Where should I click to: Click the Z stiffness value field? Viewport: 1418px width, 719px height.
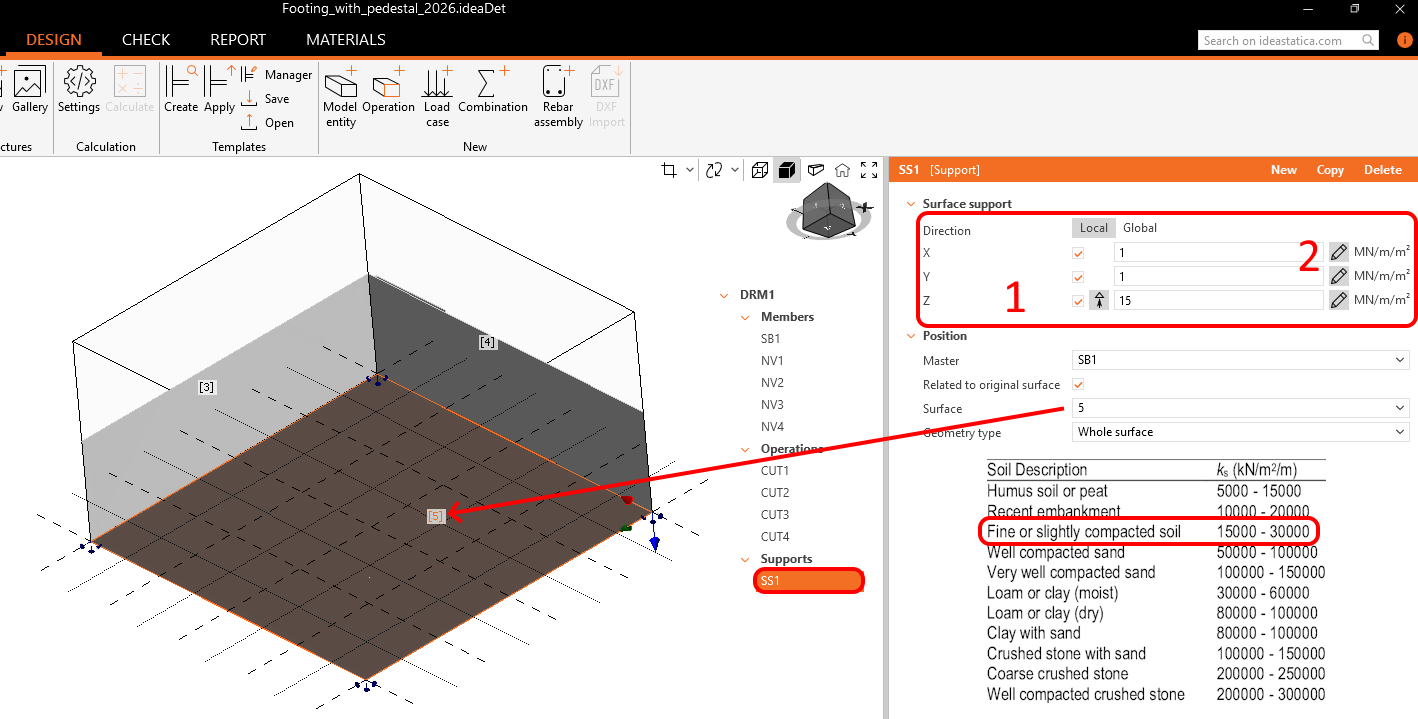point(1218,300)
